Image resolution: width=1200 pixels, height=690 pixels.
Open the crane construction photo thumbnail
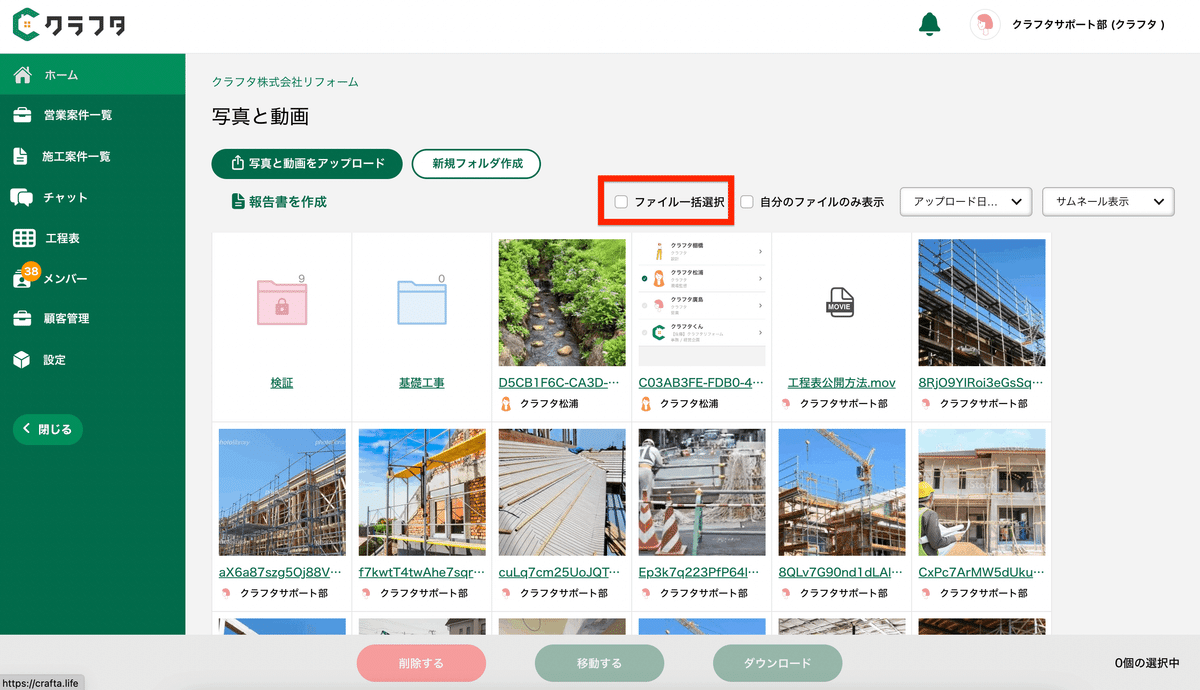coord(842,492)
